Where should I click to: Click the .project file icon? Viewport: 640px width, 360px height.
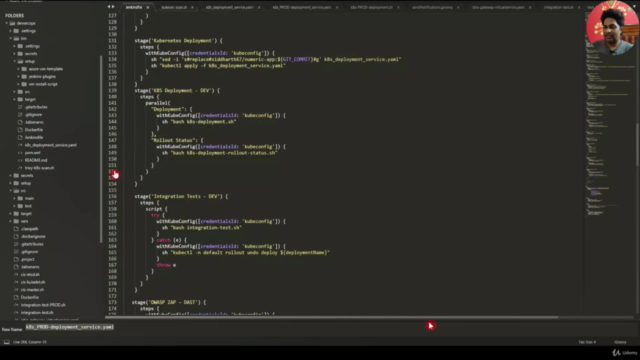pyautogui.click(x=16, y=260)
